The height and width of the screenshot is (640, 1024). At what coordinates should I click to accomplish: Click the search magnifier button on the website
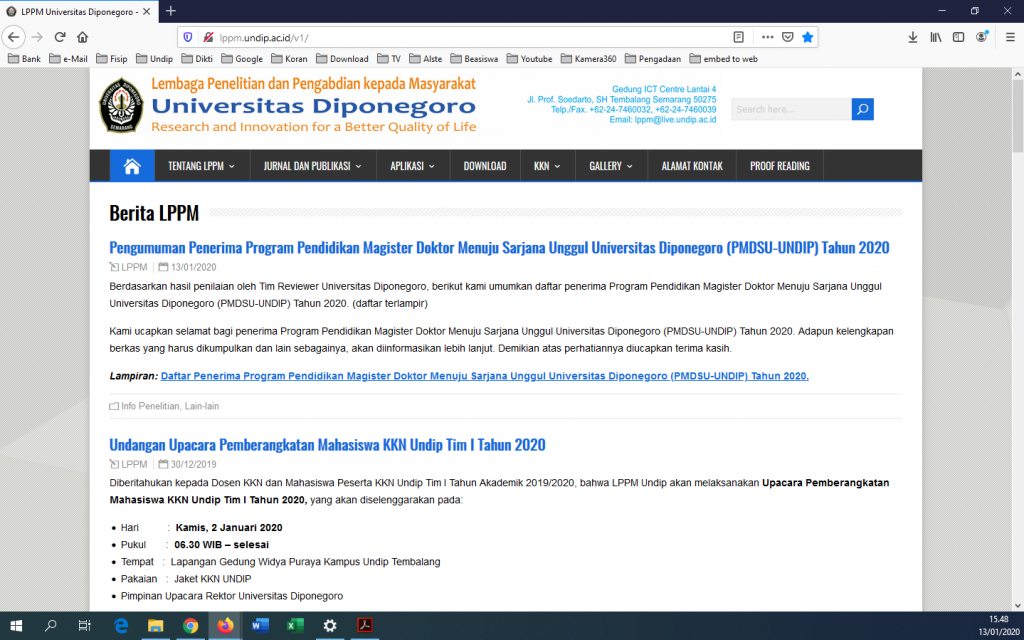[862, 109]
